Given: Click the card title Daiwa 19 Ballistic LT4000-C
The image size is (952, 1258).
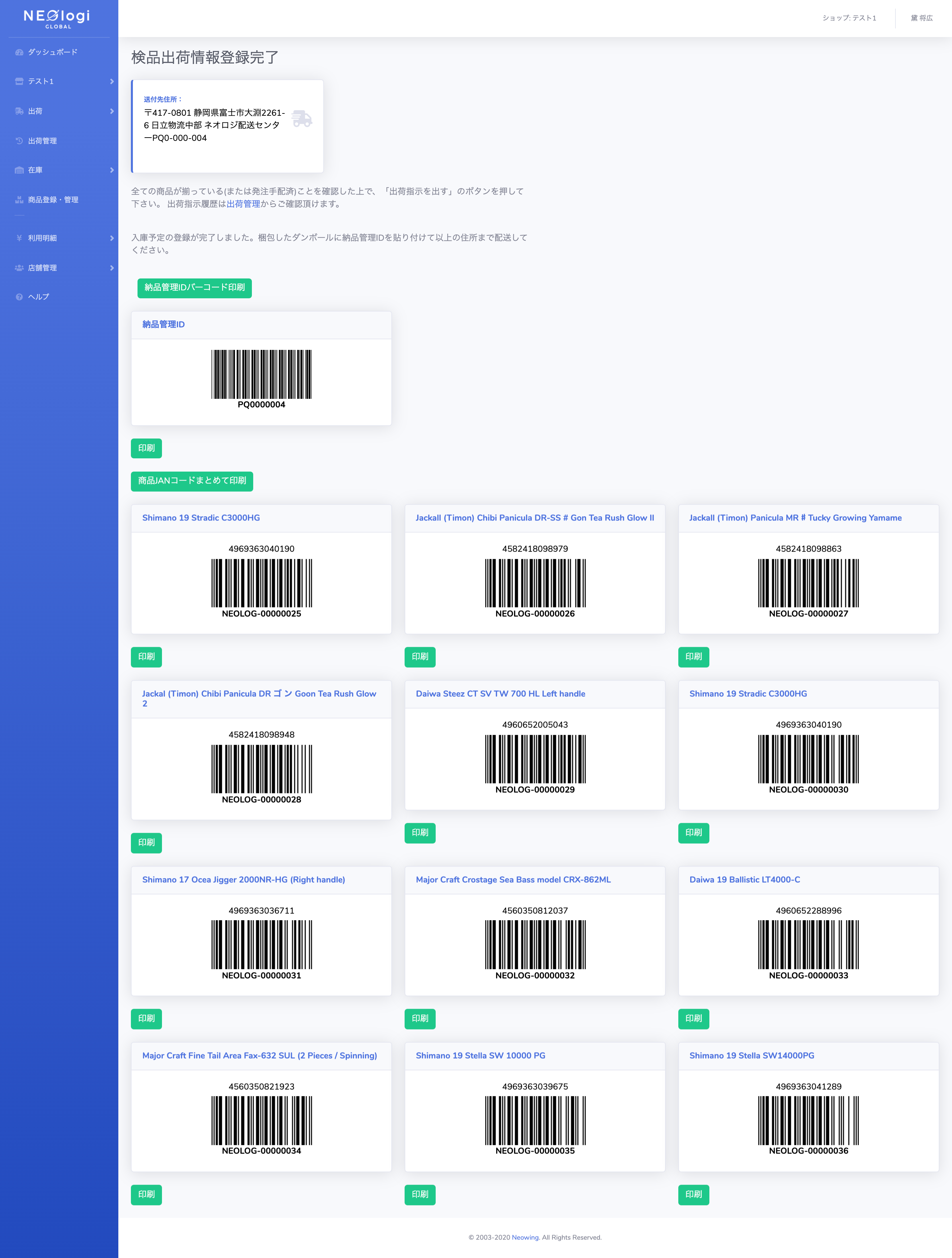Looking at the screenshot, I should (x=744, y=880).
